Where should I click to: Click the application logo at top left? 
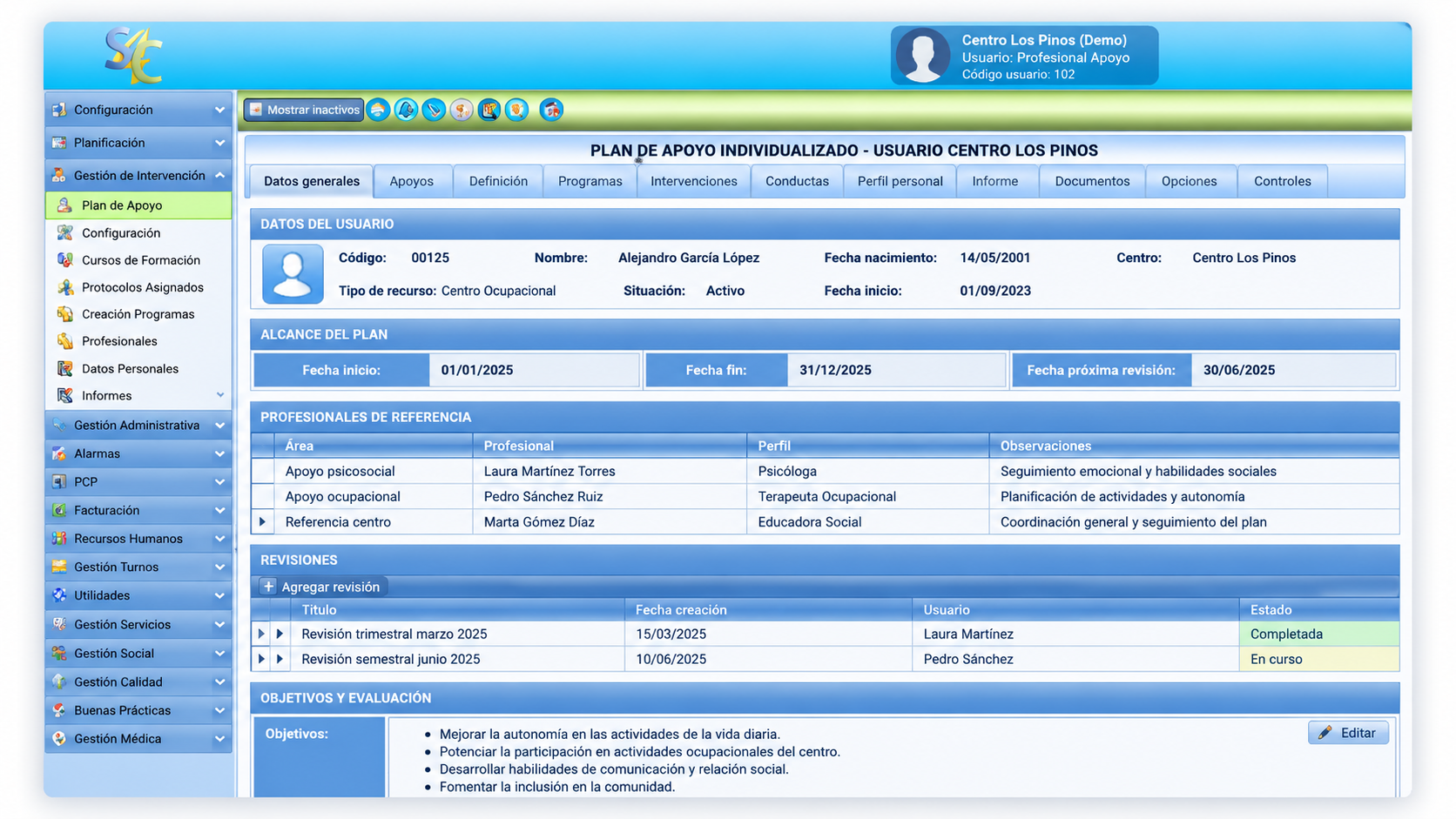click(132, 56)
